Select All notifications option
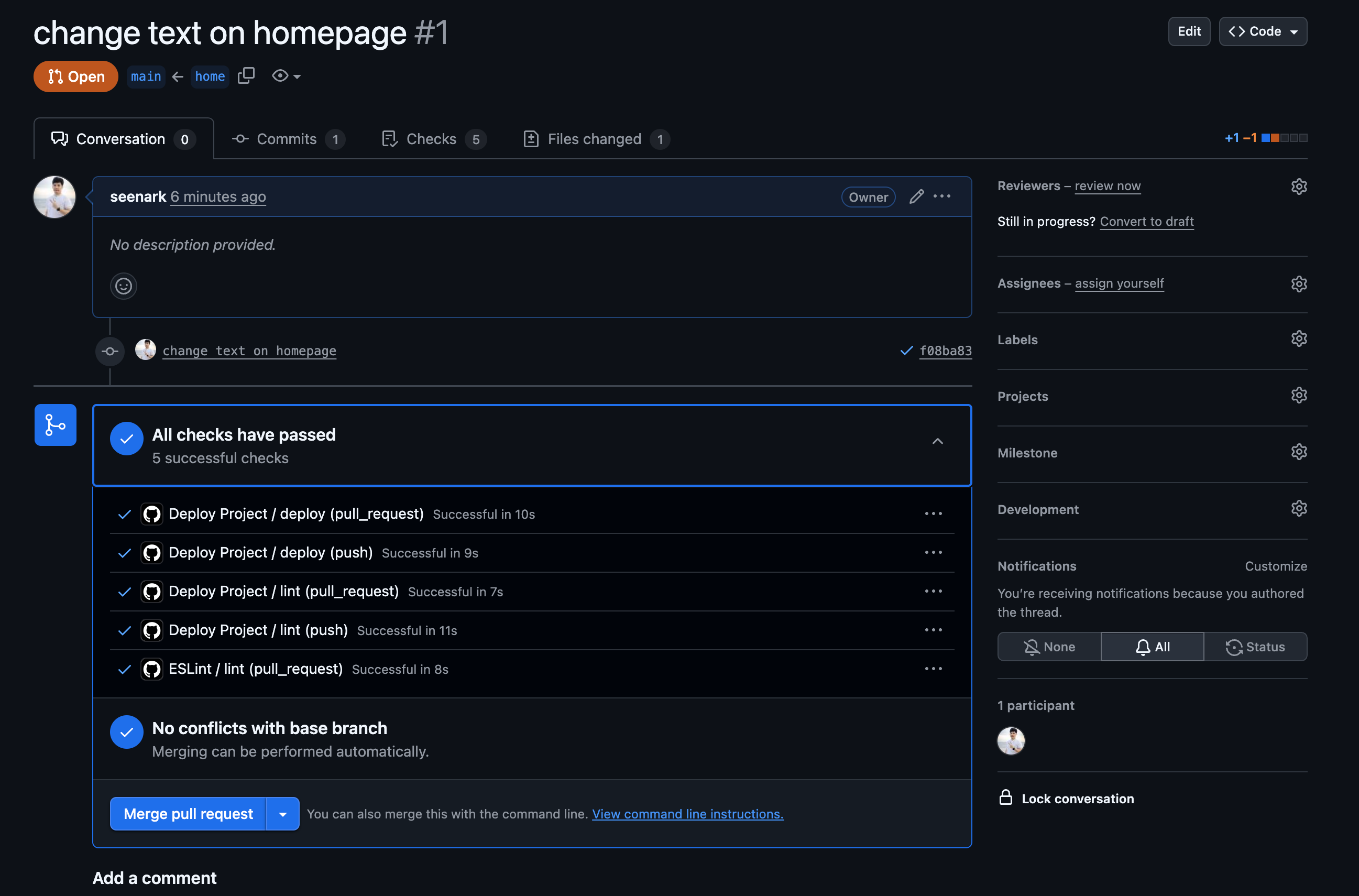1359x896 pixels. point(1152,647)
